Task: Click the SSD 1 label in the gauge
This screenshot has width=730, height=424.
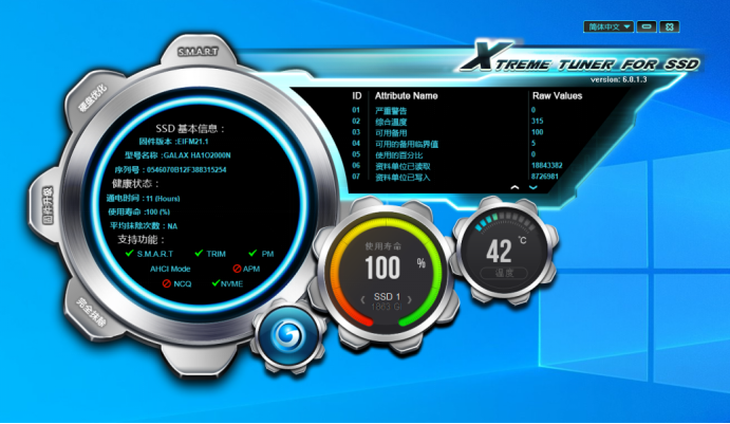Action: coord(386,296)
